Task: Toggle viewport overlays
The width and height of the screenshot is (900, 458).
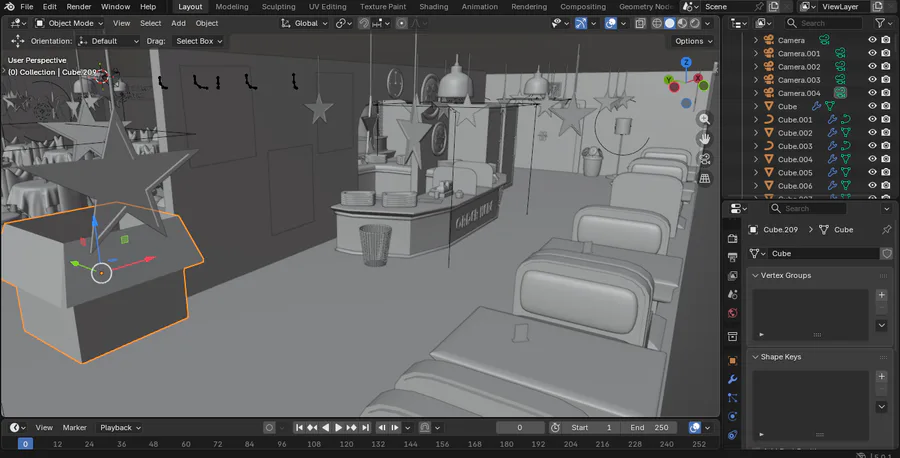Action: (x=611, y=24)
